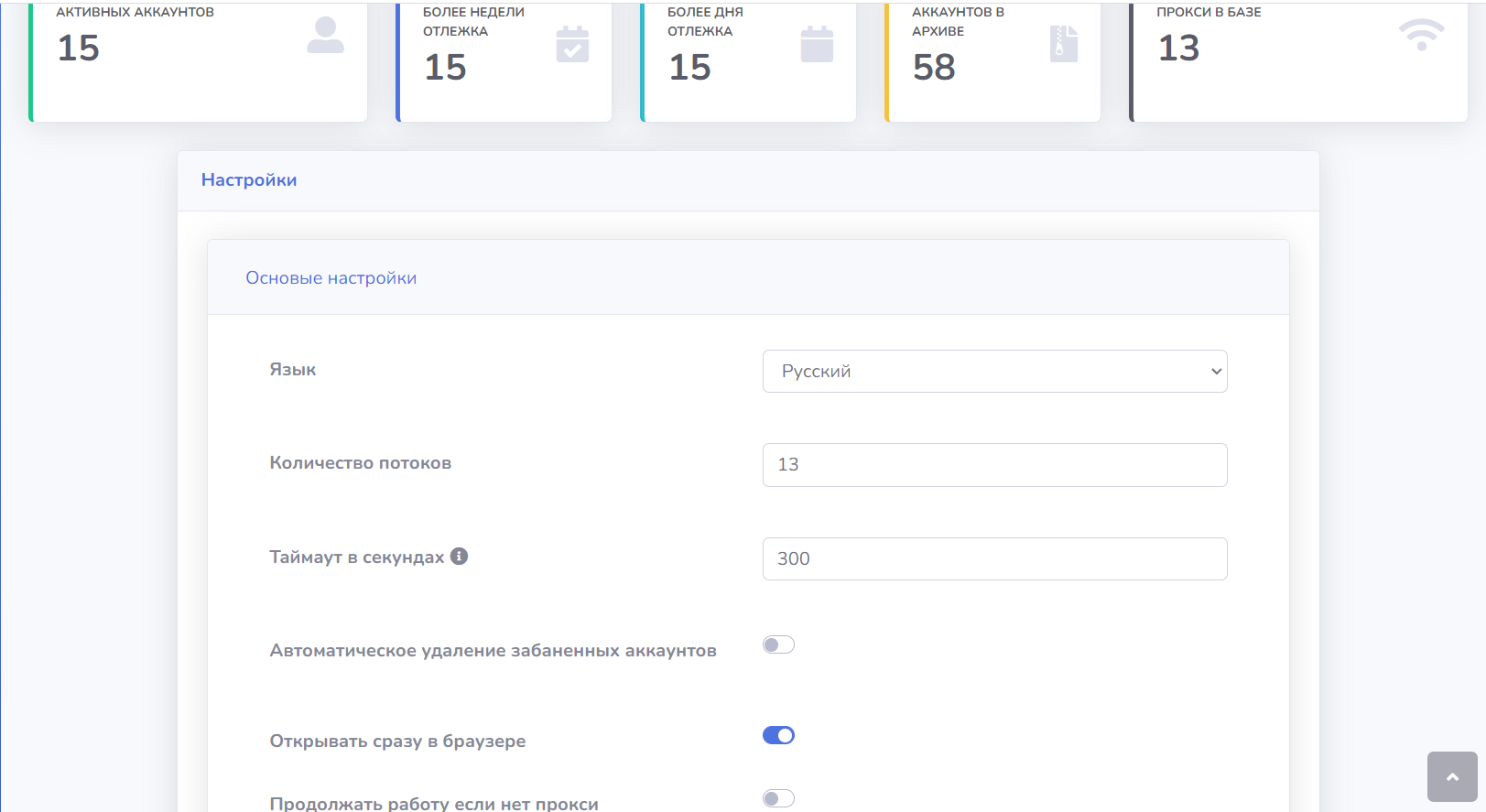1486x812 pixels.
Task: Click the Количество потоков input field
Action: pyautogui.click(x=994, y=465)
